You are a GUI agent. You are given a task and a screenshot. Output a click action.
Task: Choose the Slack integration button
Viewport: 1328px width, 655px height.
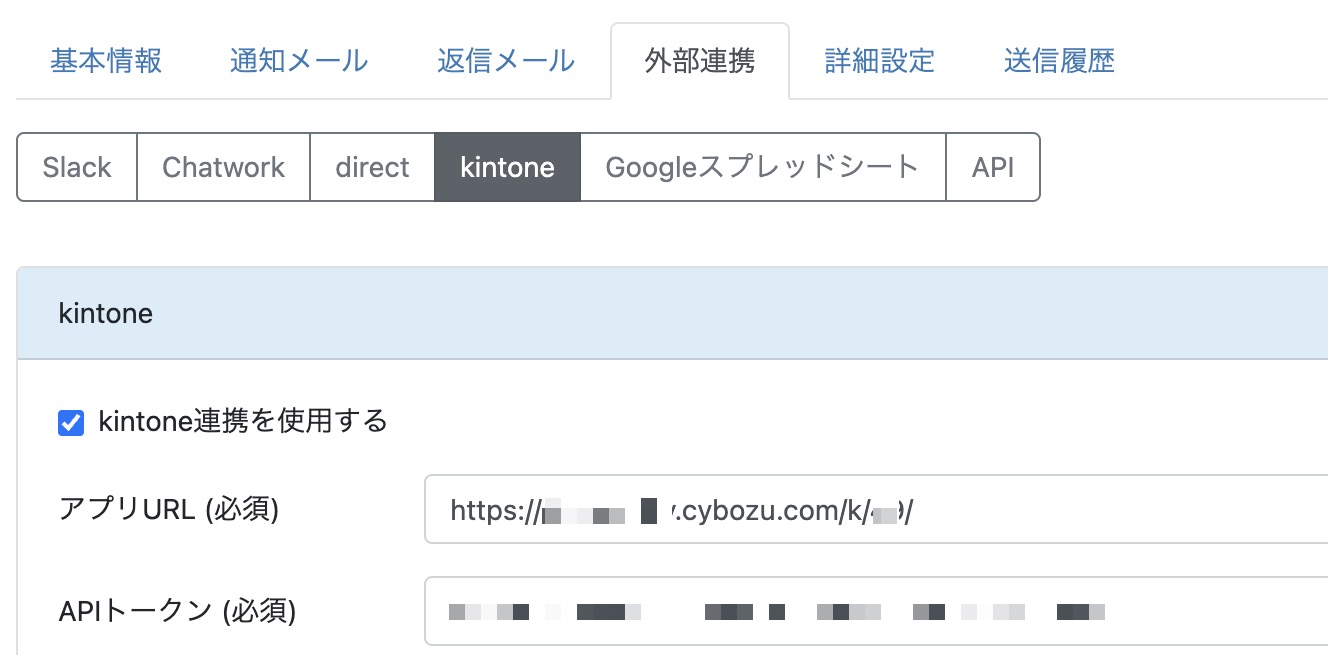(x=77, y=167)
